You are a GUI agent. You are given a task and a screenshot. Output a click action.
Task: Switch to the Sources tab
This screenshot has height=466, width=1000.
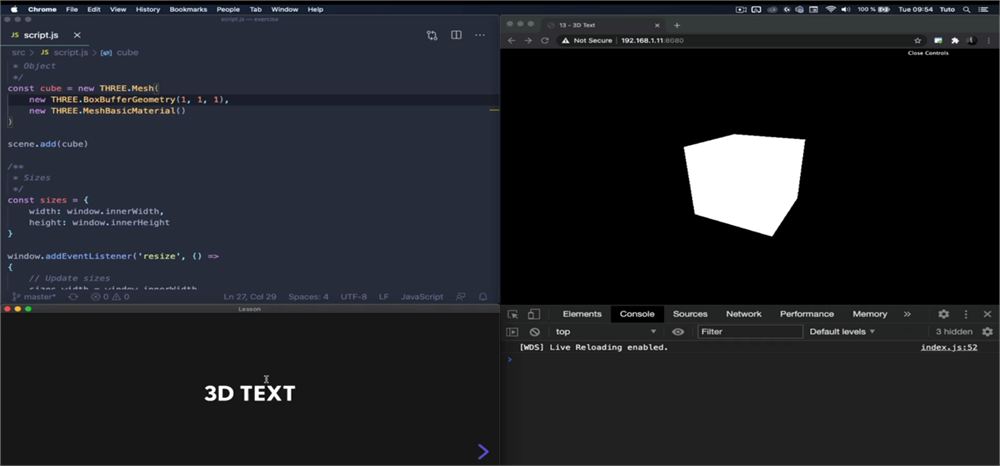point(690,314)
